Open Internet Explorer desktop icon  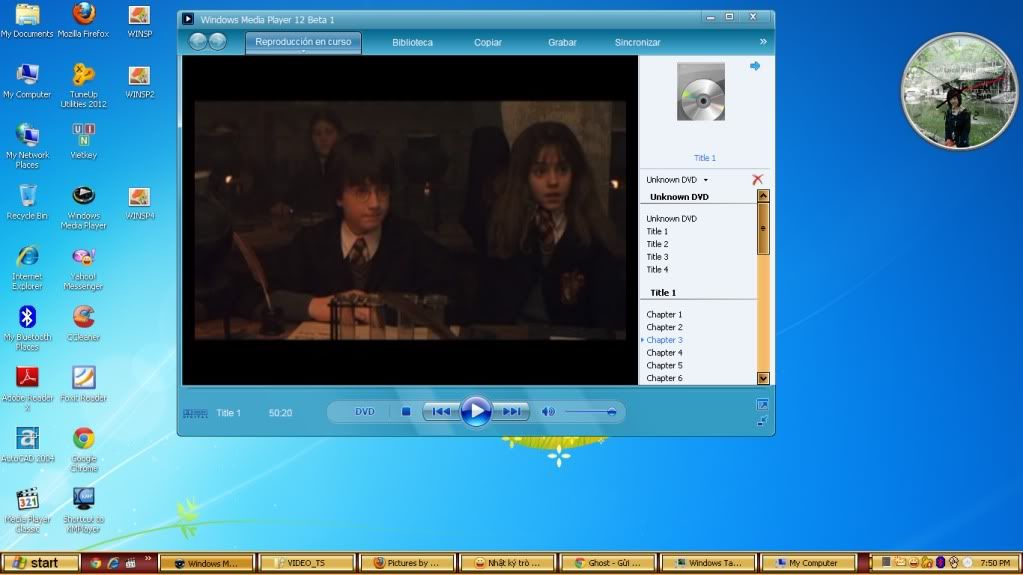point(27,268)
